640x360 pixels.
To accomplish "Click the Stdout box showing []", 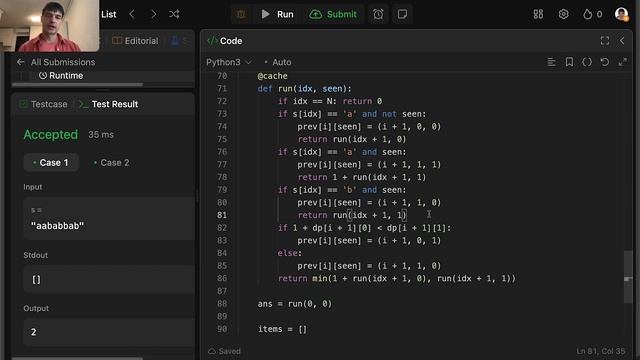I will click(109, 280).
